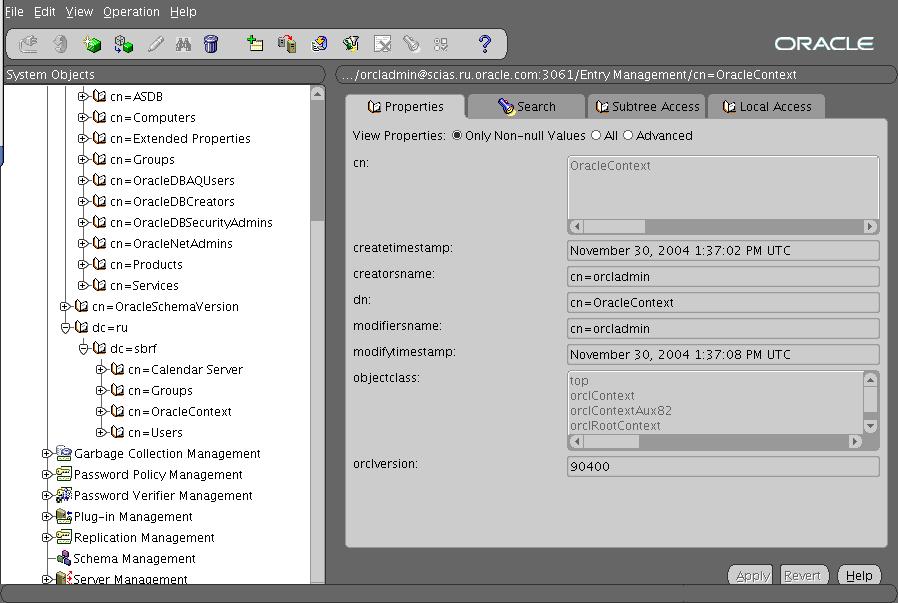The width and height of the screenshot is (898, 603).
Task: Expand the cn=Extended Properties node
Action: 82,139
